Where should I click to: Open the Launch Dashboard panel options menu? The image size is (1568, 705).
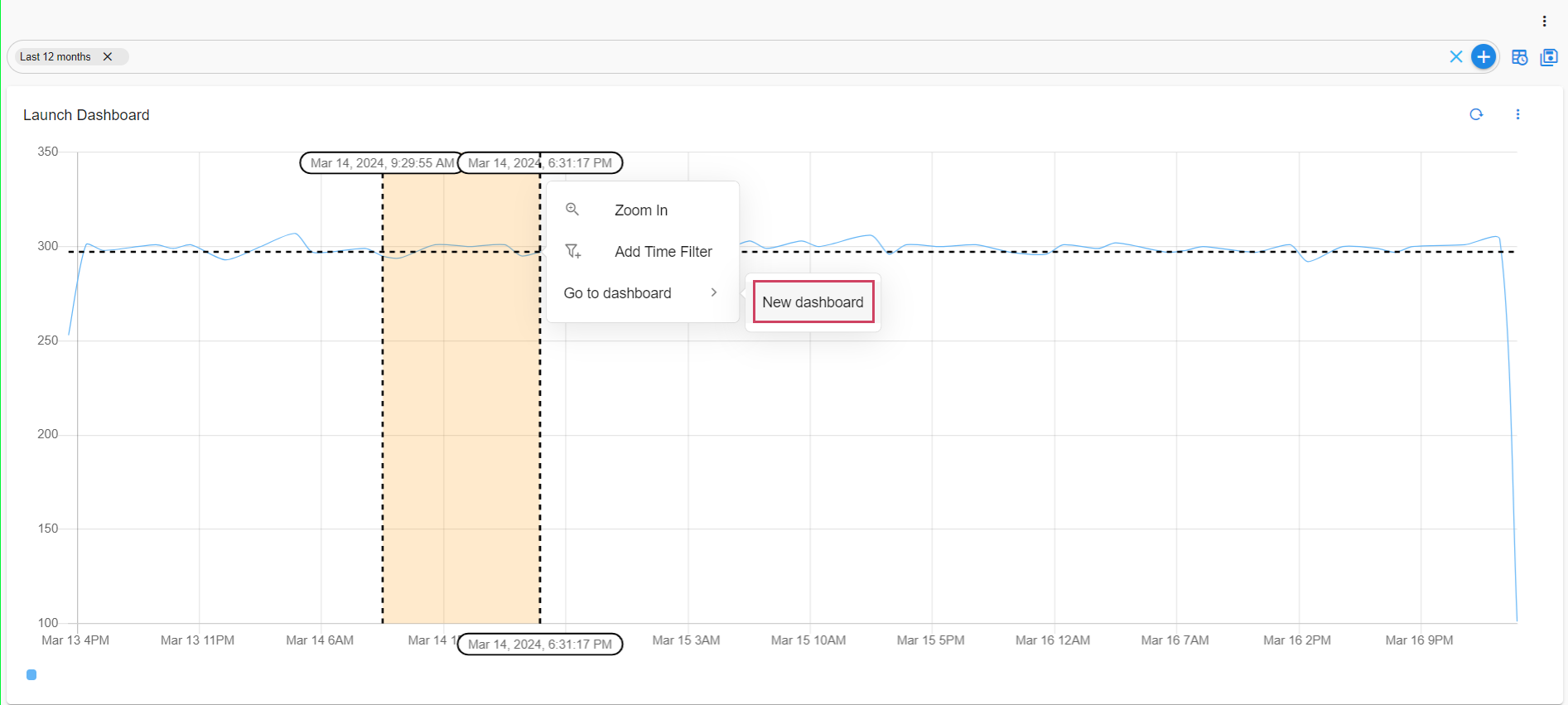(1517, 115)
